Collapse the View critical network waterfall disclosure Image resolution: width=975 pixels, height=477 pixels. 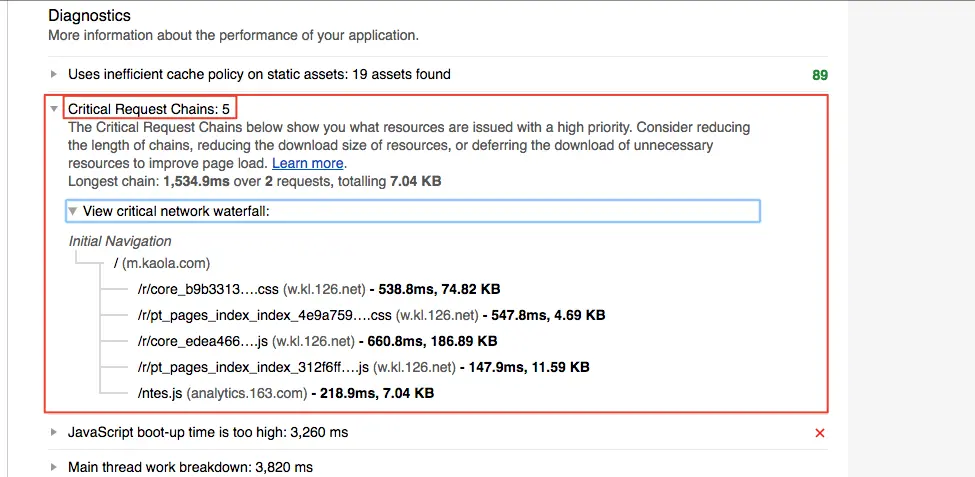click(x=73, y=211)
